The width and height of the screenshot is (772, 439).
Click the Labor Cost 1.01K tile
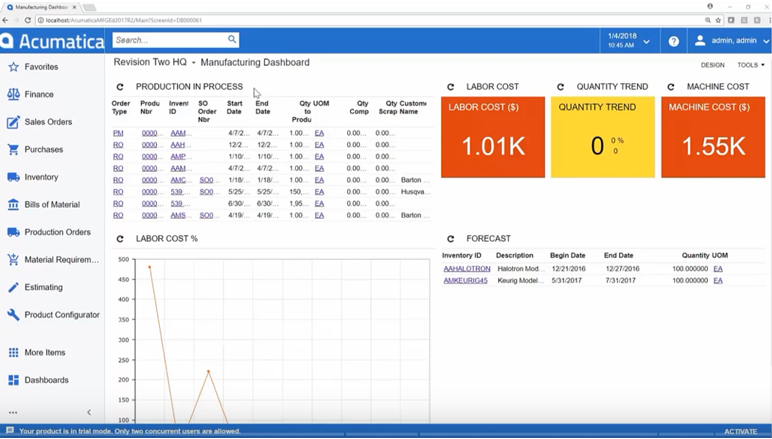(493, 137)
